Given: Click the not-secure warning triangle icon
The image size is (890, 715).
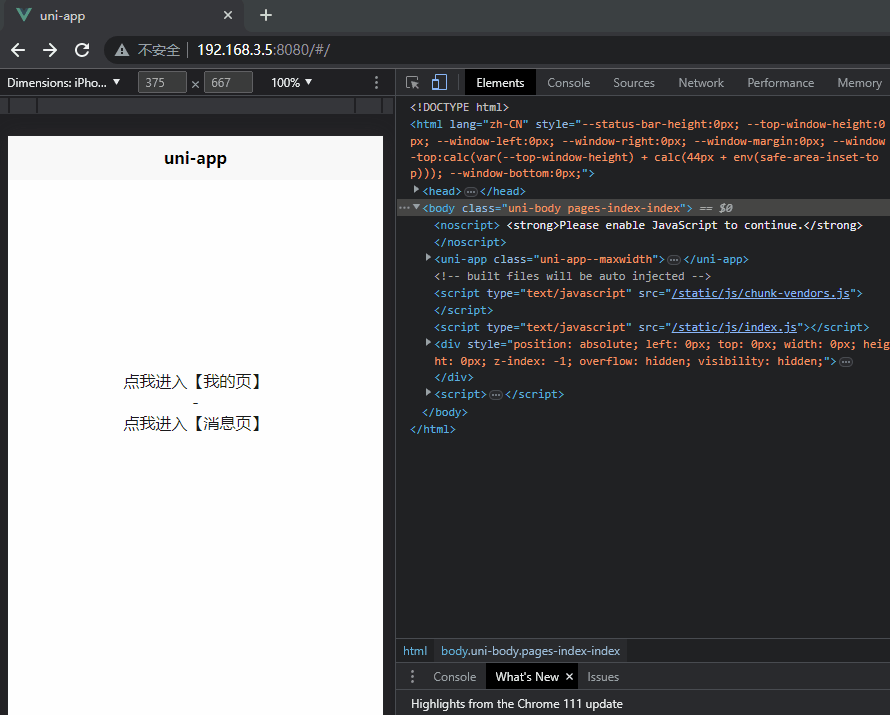Looking at the screenshot, I should [x=122, y=51].
